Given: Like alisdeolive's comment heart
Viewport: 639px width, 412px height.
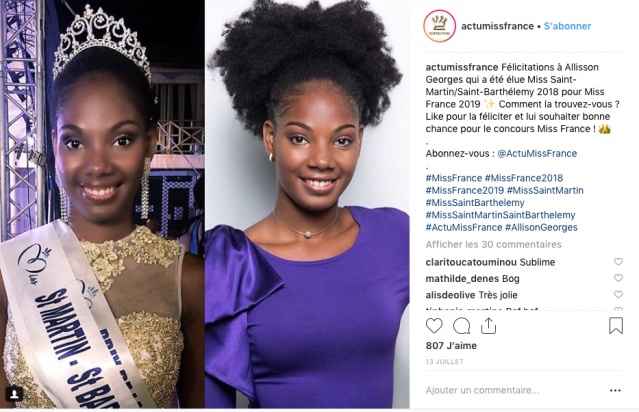Looking at the screenshot, I should (618, 294).
